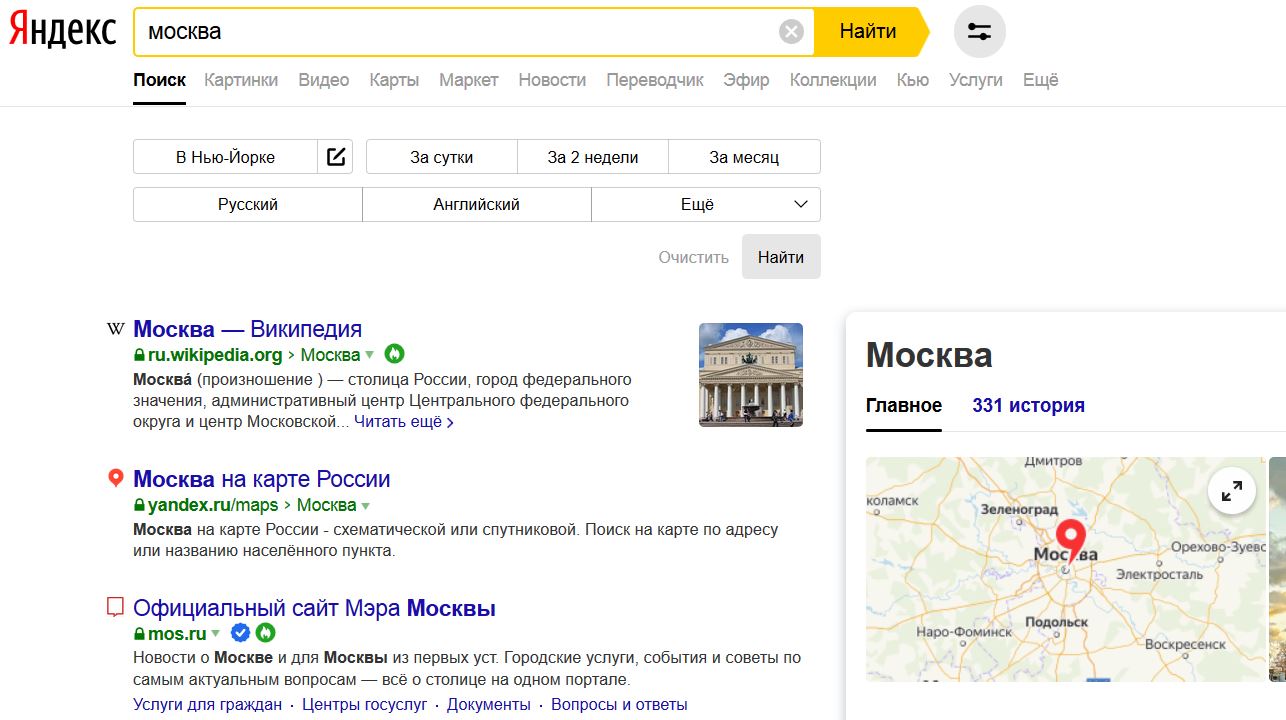Switch to the Видео tab
This screenshot has width=1286, height=720.
click(x=324, y=80)
